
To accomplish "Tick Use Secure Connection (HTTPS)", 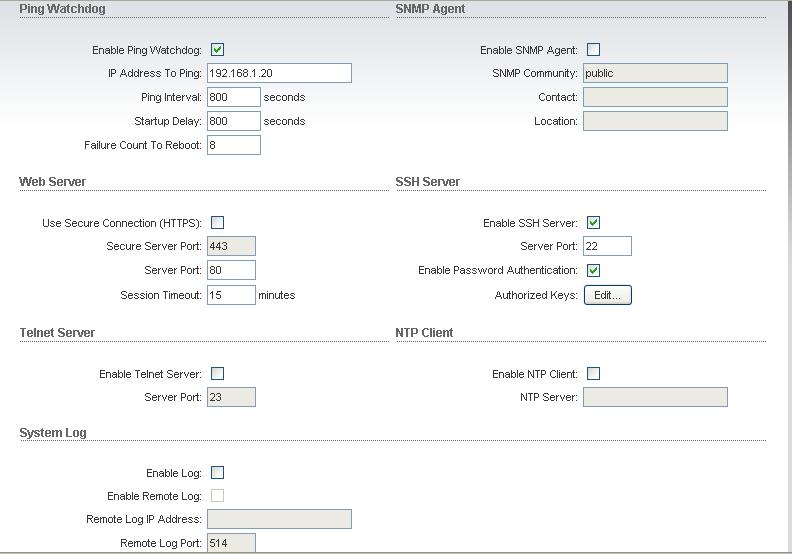I will pyautogui.click(x=217, y=223).
